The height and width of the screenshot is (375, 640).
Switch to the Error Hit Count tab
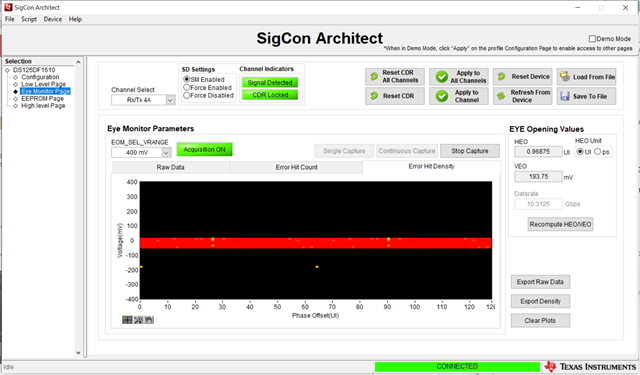tap(296, 167)
